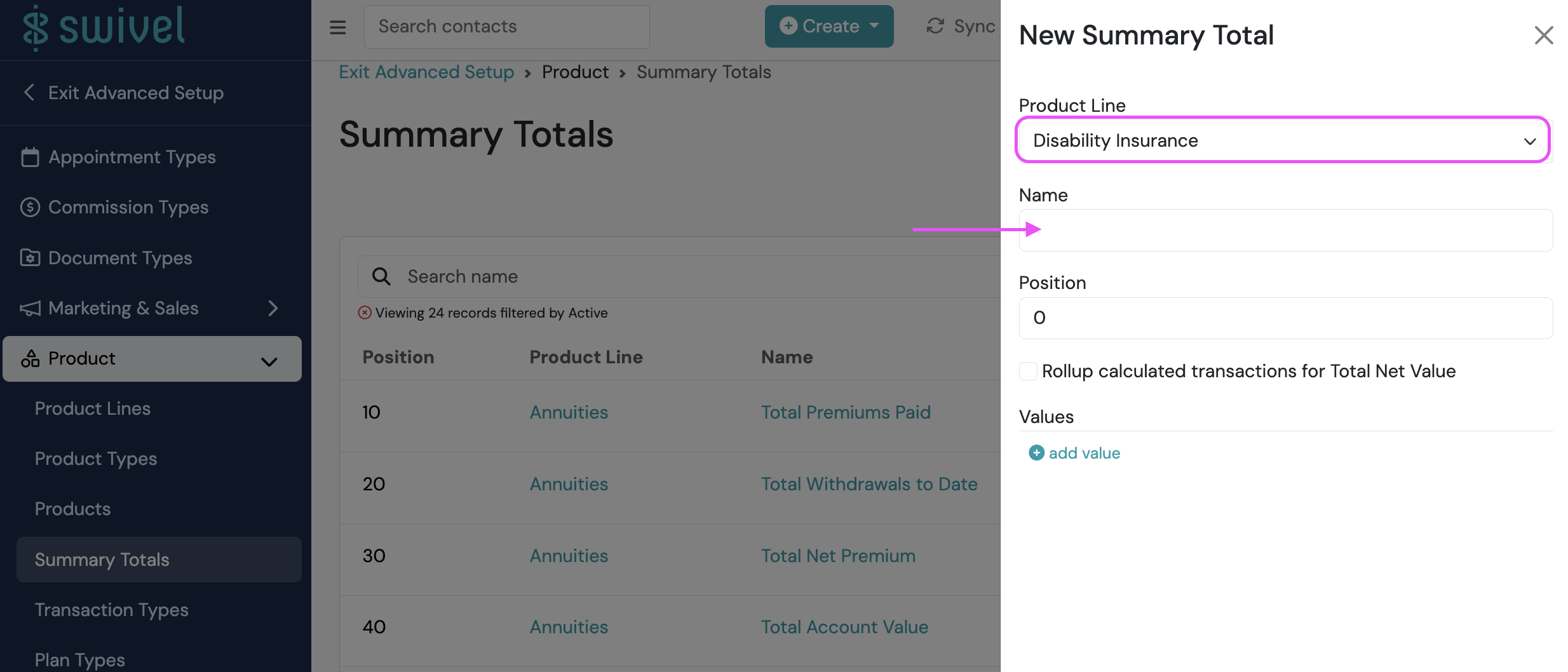1568x672 pixels.
Task: Select Summary Totals in sidebar
Action: (x=159, y=560)
